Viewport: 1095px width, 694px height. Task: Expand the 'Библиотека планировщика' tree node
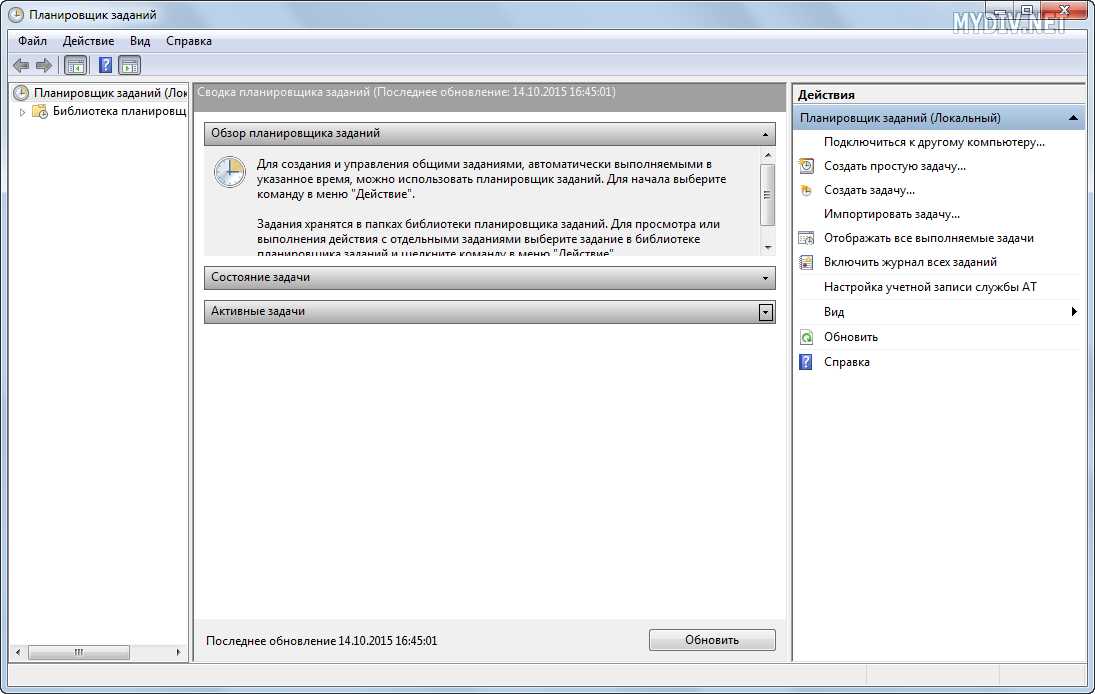23,112
